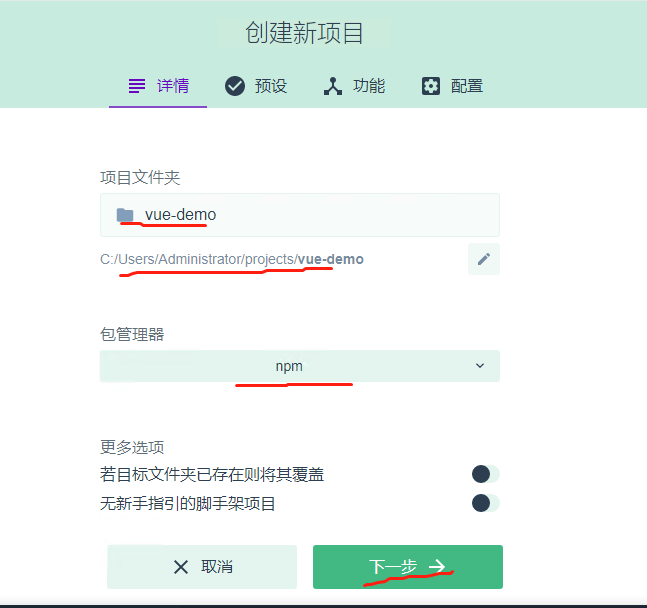The height and width of the screenshot is (608, 647).
Task: Open the 详情 tab
Action: (x=158, y=86)
